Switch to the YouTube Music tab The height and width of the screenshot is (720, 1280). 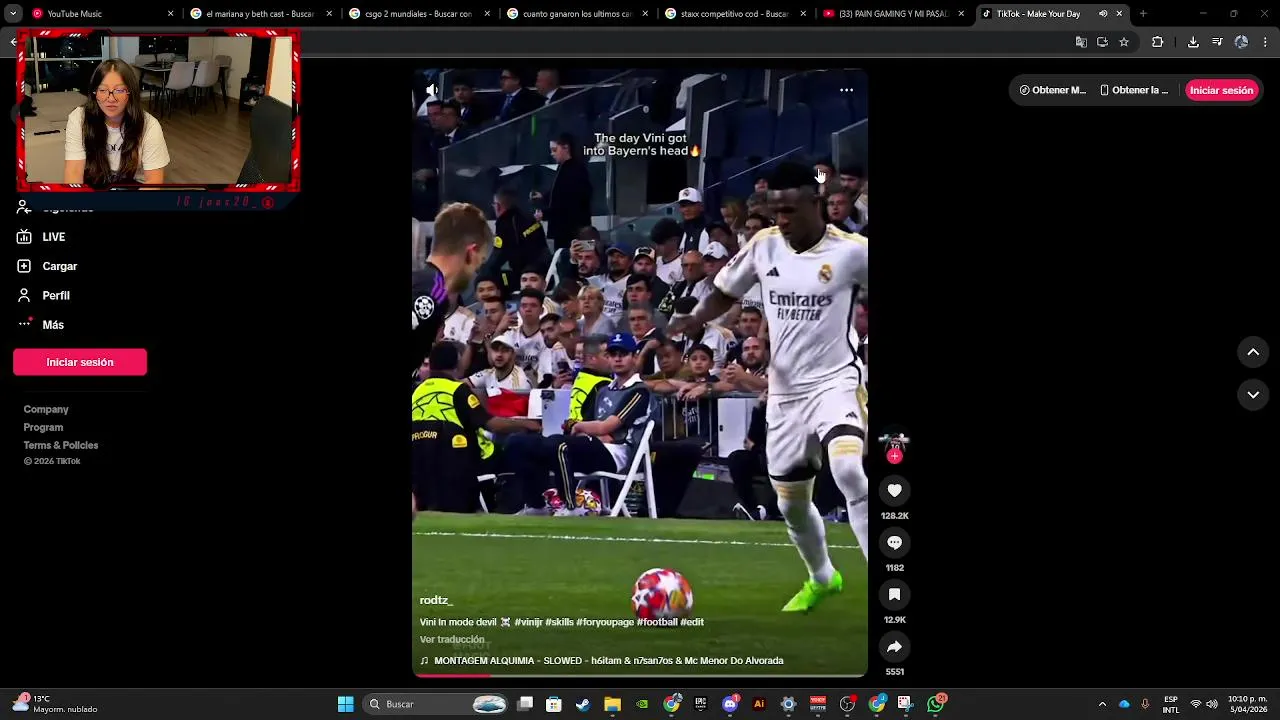[100, 14]
